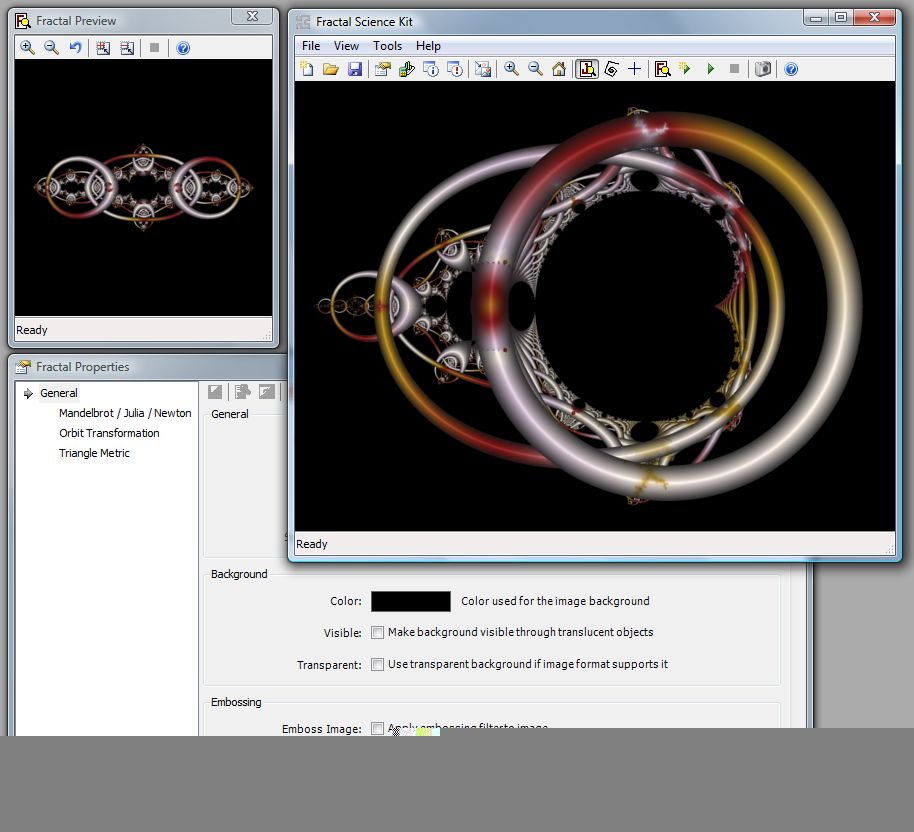Click the camera snapshot toolbar icon

point(762,68)
